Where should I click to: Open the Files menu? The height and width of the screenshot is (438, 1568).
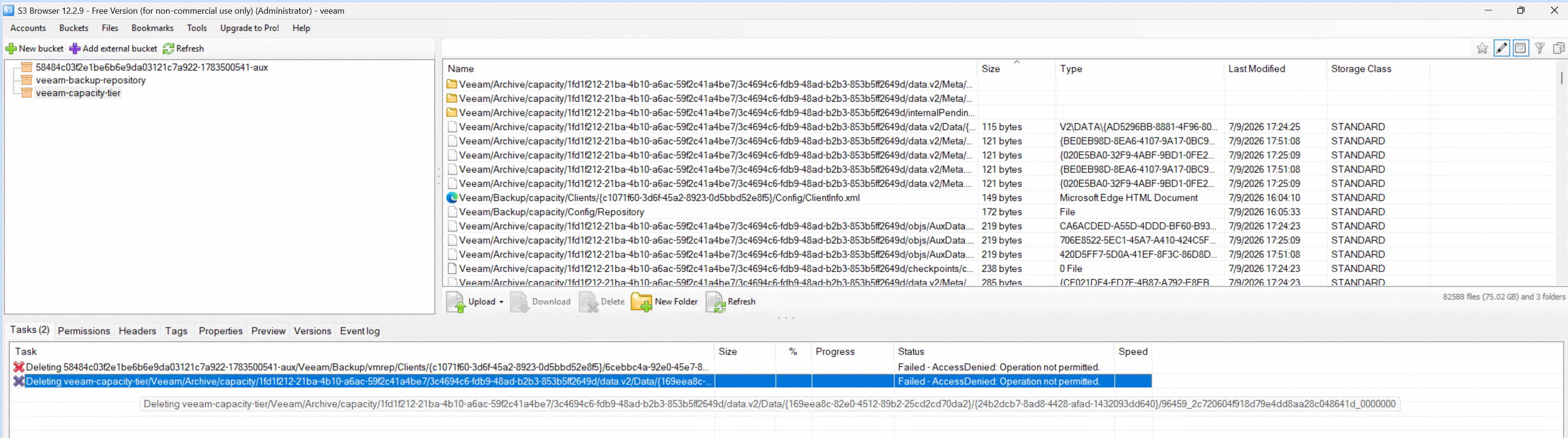tap(110, 28)
